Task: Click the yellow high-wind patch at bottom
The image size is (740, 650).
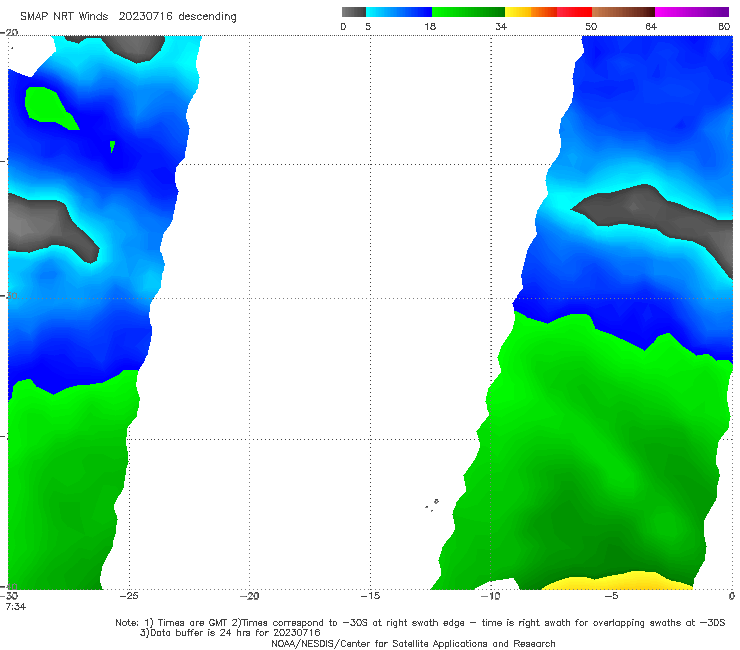Action: tap(618, 581)
